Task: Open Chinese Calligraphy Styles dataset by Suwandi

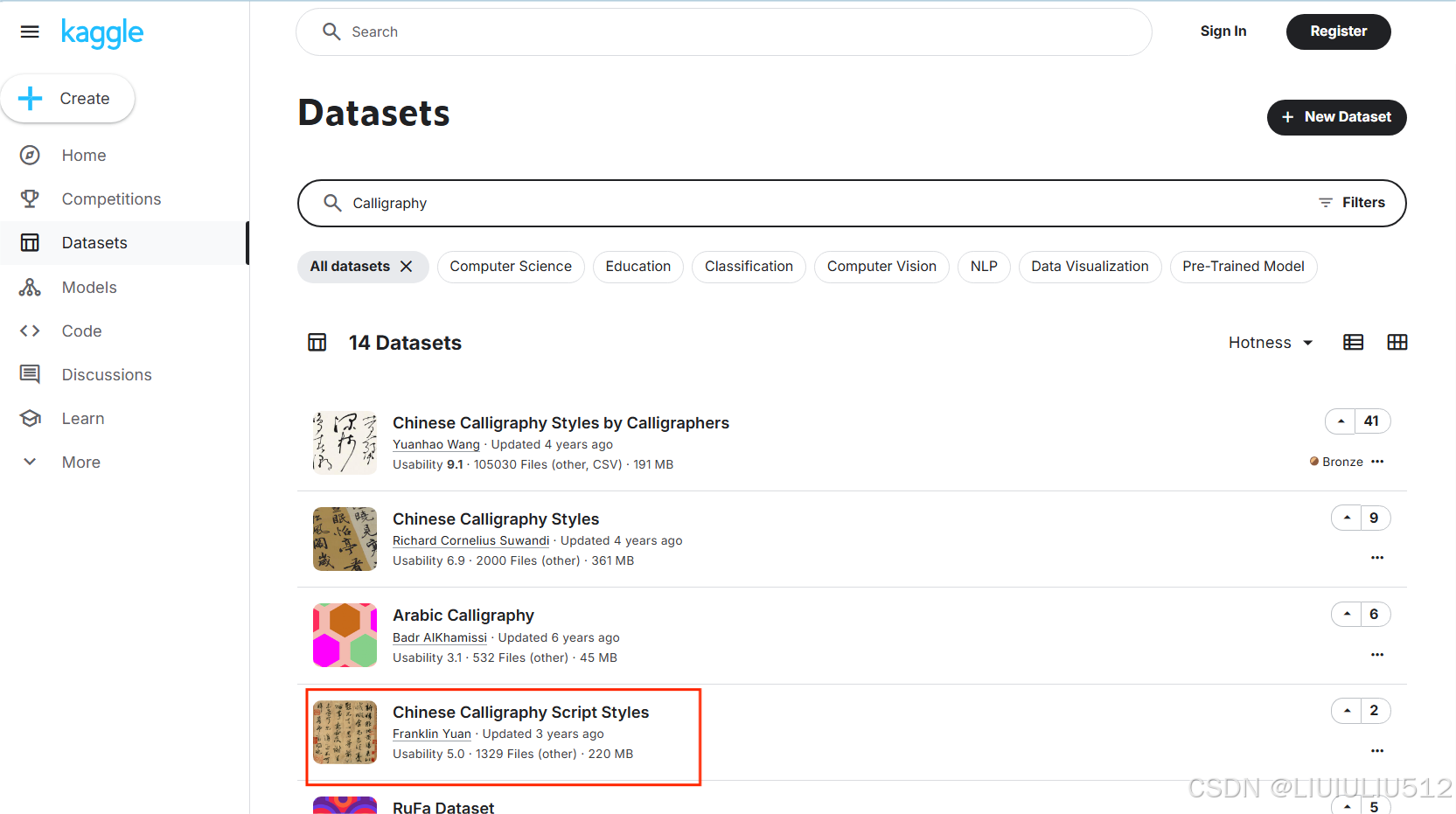Action: point(496,519)
